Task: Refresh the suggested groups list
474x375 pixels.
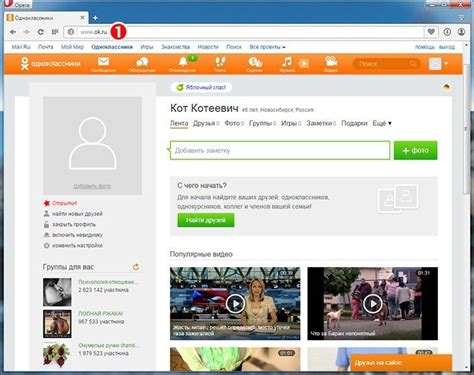Action: click(136, 267)
